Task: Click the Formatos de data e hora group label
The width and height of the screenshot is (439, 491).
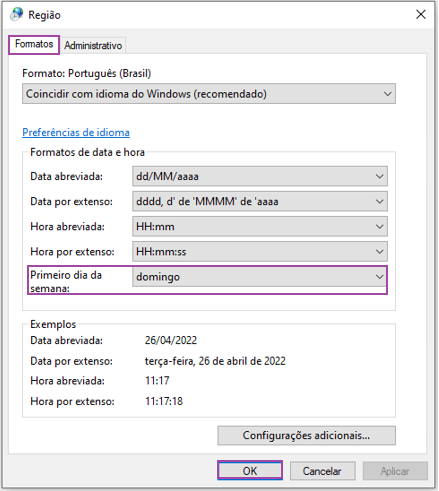Action: [x=87, y=152]
